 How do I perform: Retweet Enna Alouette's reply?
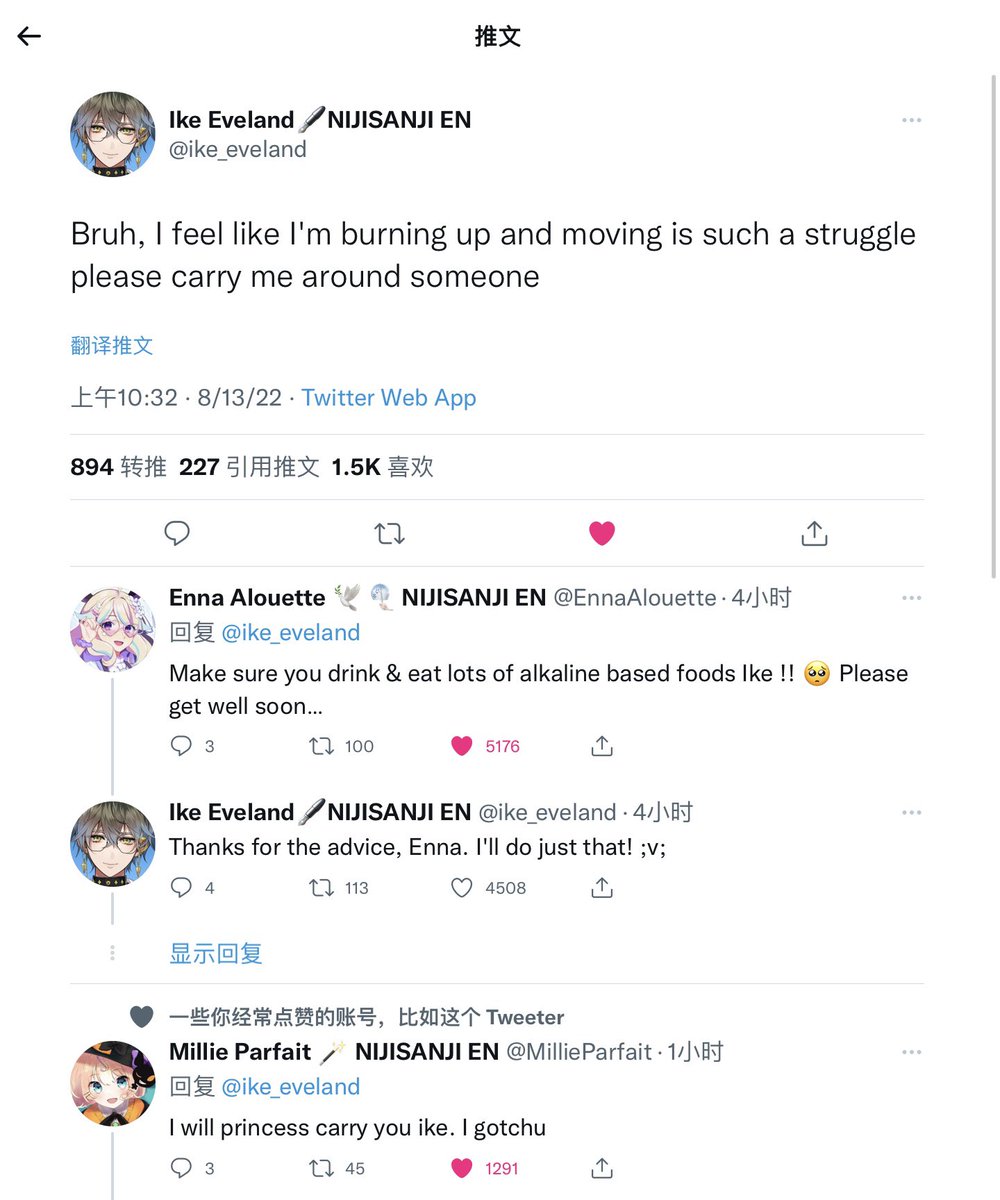point(321,746)
